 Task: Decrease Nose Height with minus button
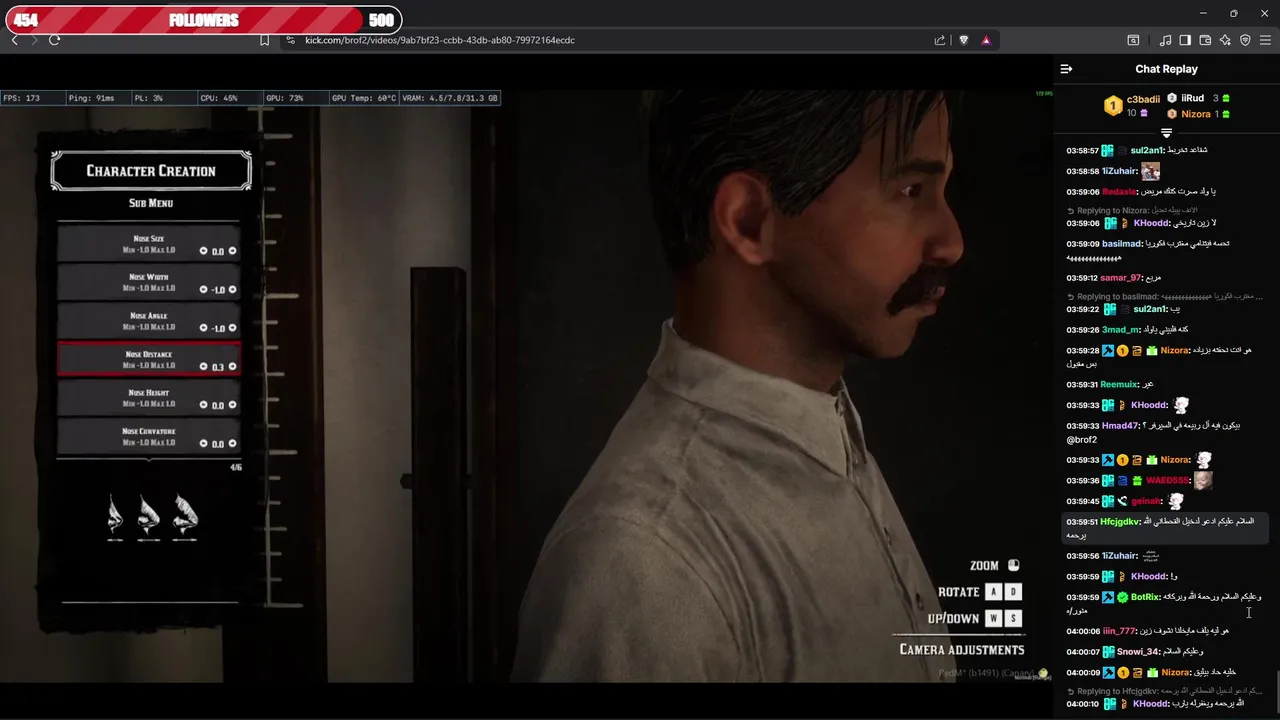[x=204, y=405]
